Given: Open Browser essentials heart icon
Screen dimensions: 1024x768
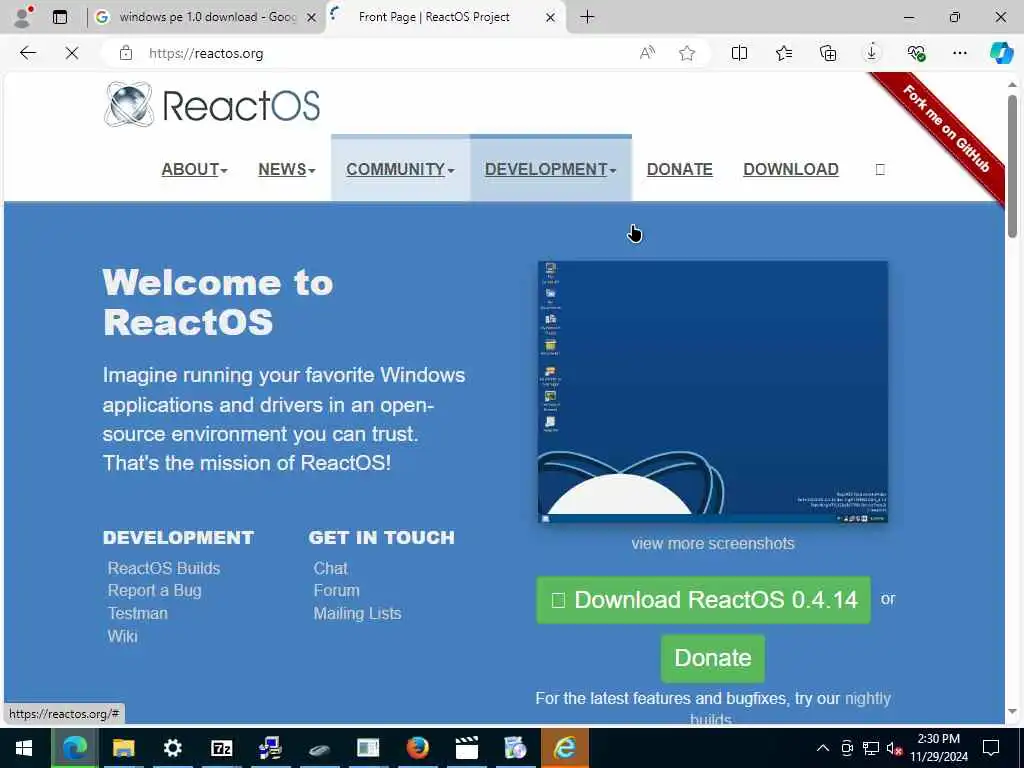Looking at the screenshot, I should pos(916,53).
